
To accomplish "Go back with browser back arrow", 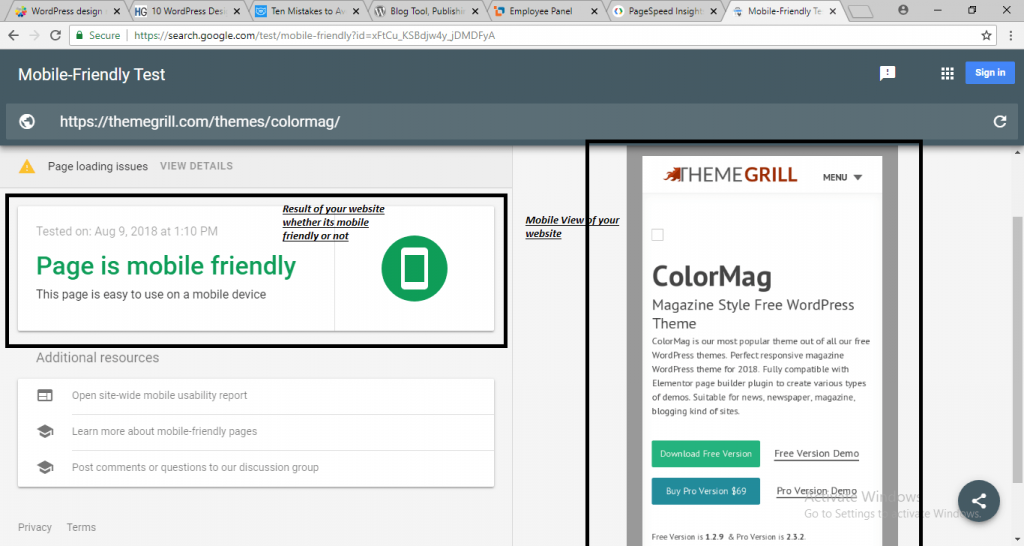I will [13, 35].
